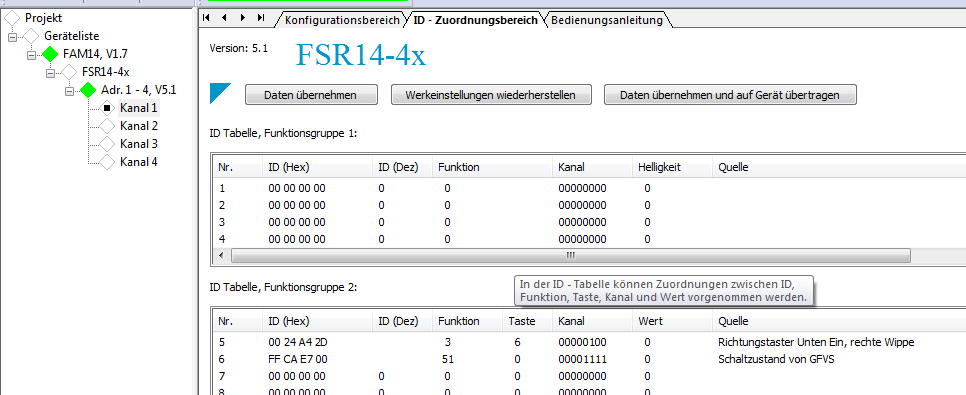
Task: Click Richtungstaster Unten Ein, rechte Wippe cell
Action: click(816, 342)
